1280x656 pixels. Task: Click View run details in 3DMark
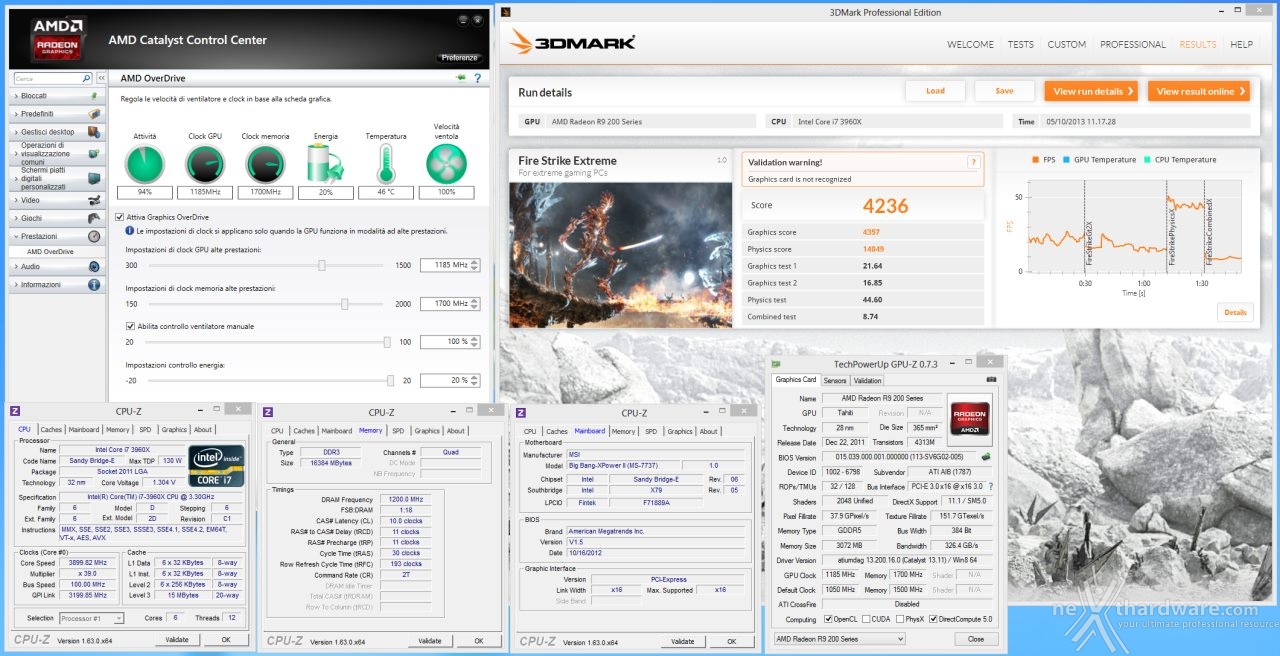tap(1093, 91)
